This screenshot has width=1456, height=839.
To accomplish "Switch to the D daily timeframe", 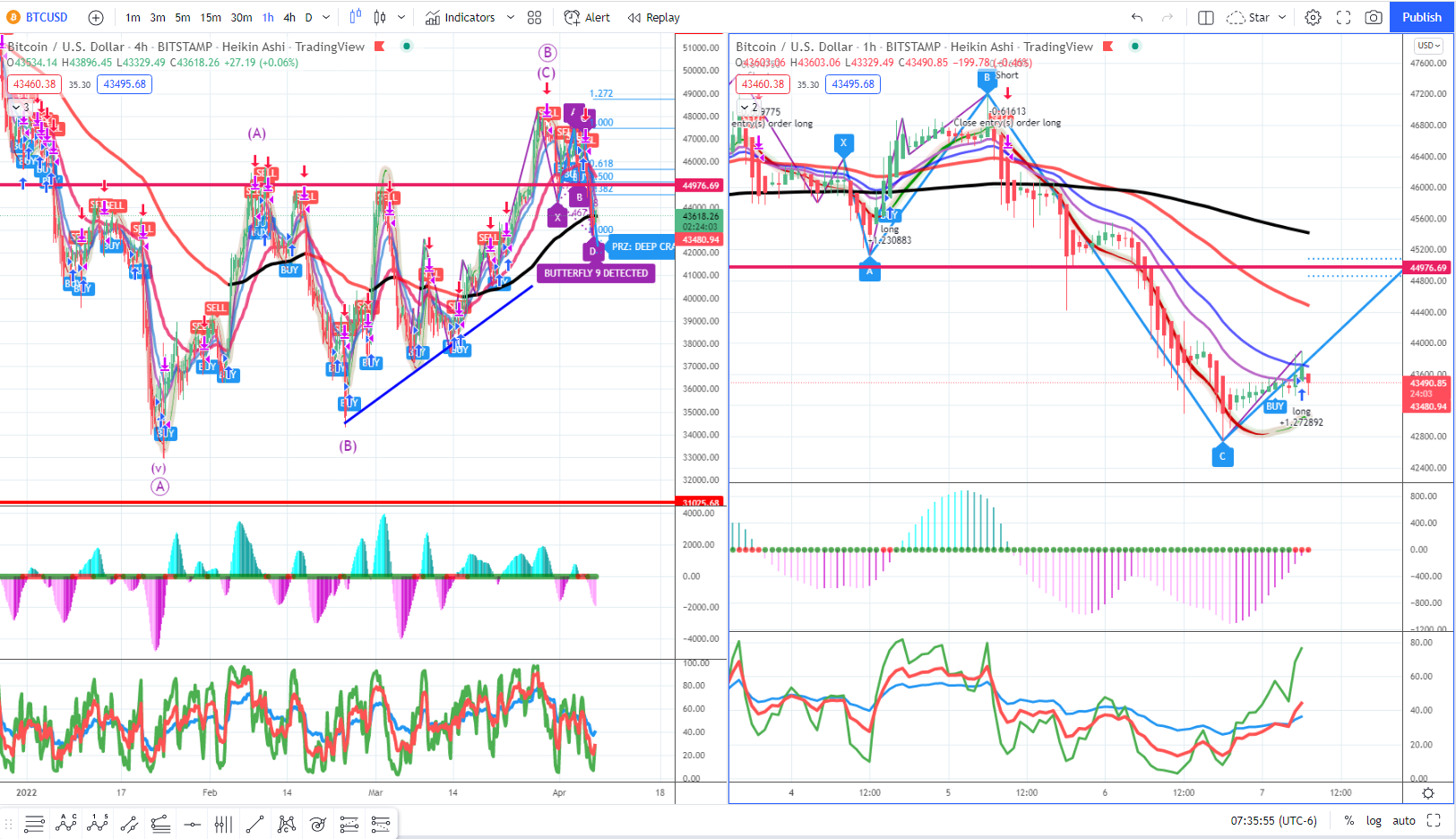I will [x=309, y=17].
